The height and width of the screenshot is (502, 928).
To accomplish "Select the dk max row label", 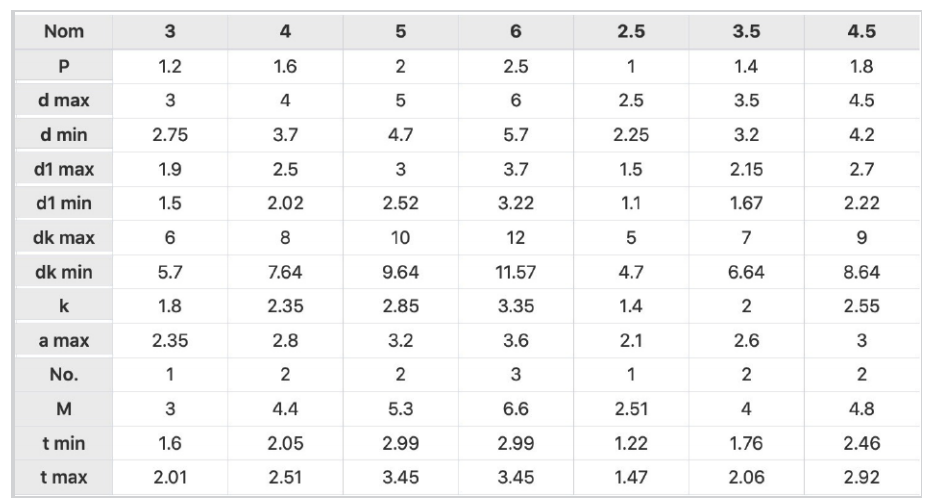I will (63, 237).
